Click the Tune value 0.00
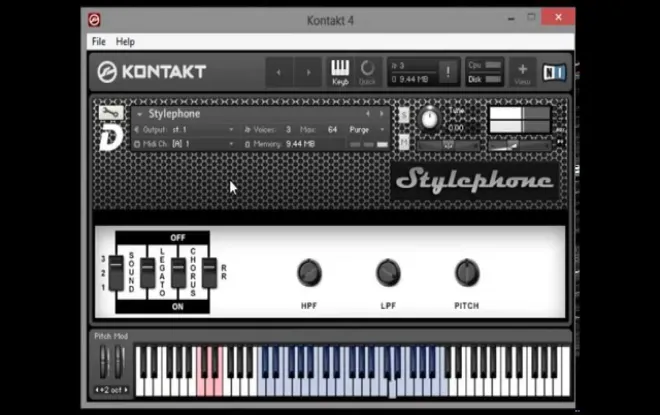 (456, 128)
